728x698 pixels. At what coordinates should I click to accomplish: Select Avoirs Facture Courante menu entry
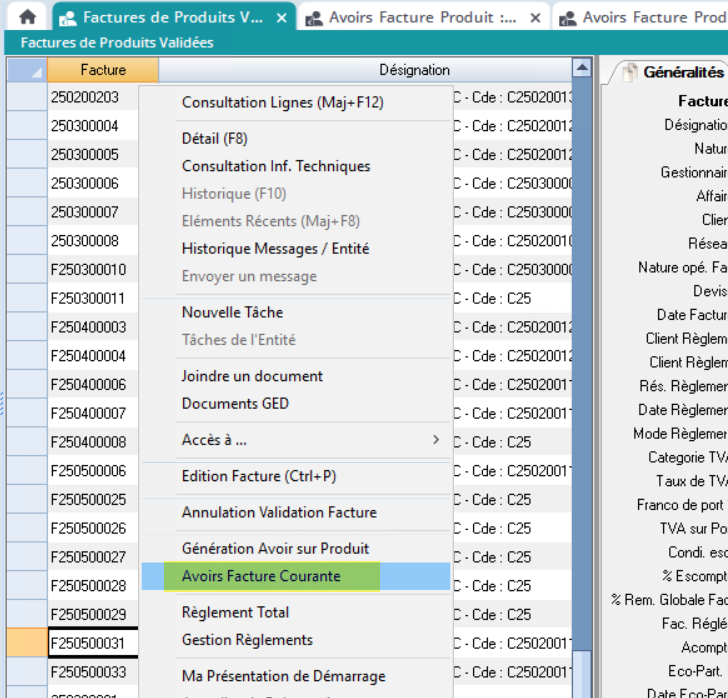261,576
